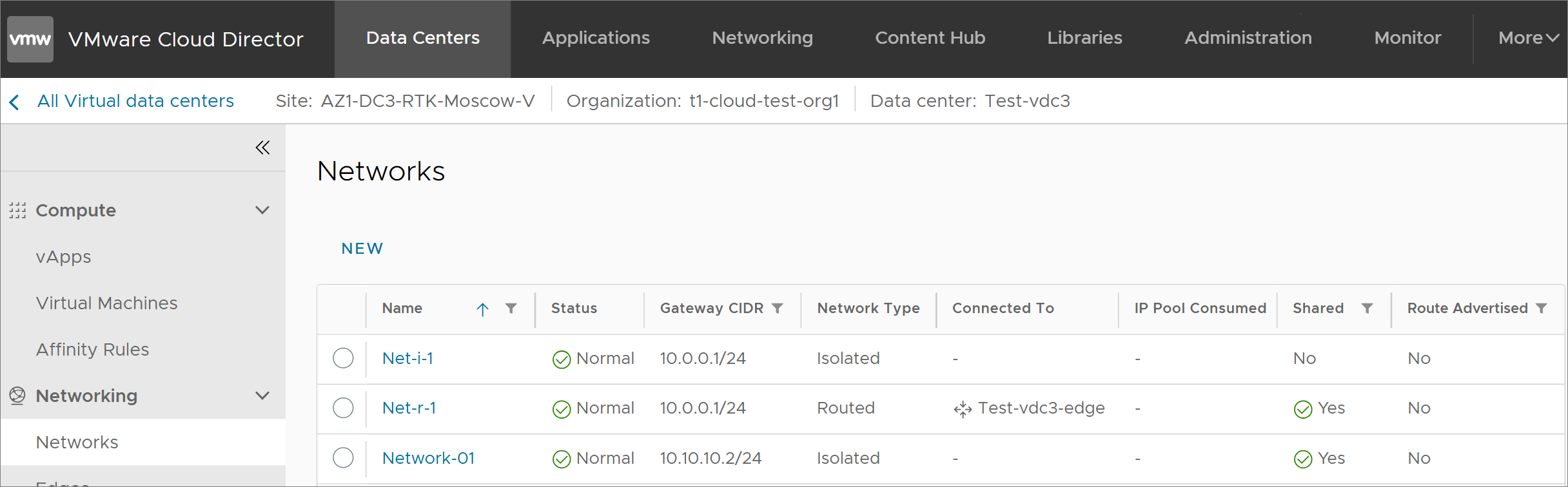Screen dimensions: 1568x487
Task: Open the Network-01 network link
Action: [x=428, y=458]
